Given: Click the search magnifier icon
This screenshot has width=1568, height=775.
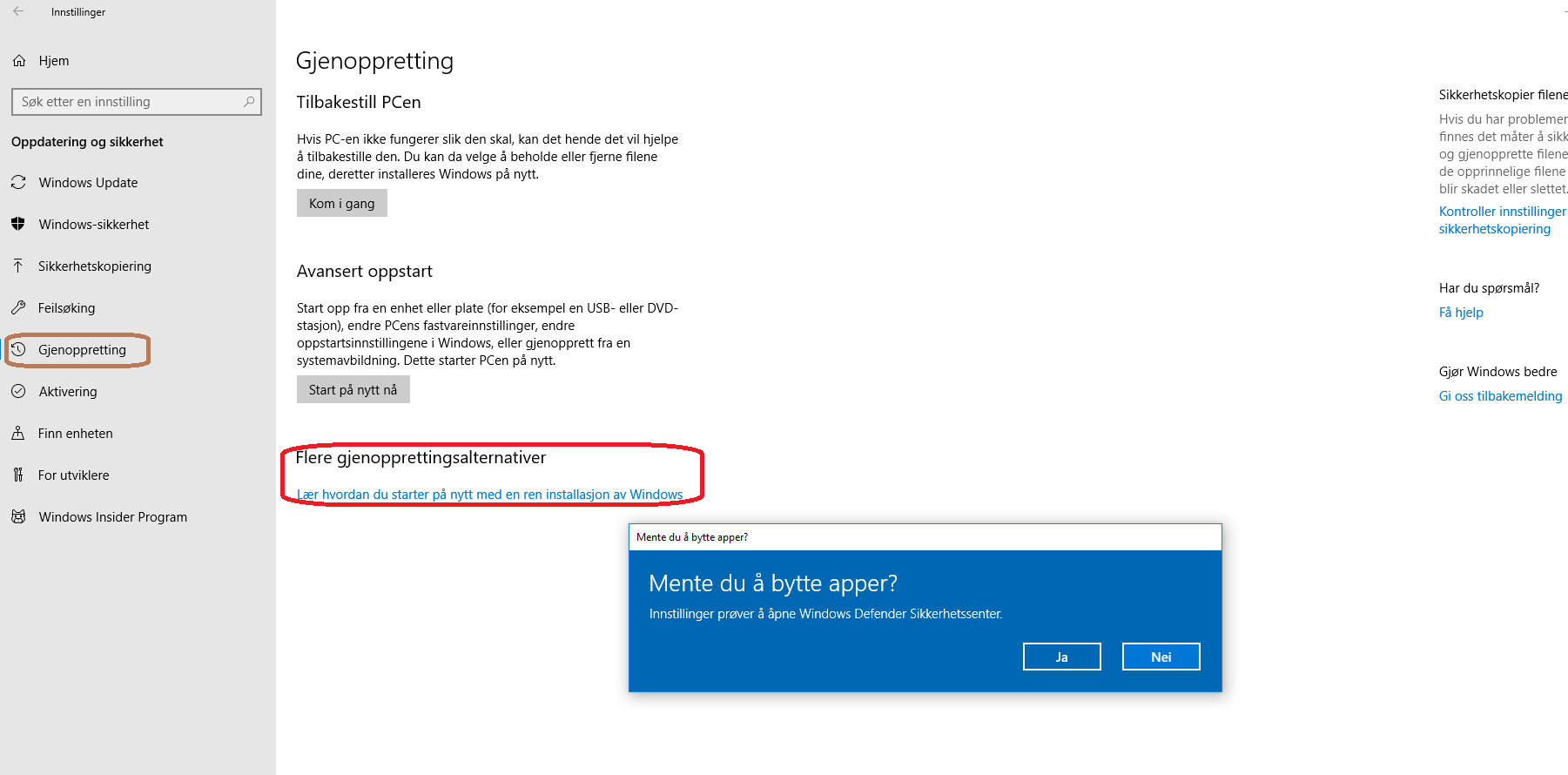Looking at the screenshot, I should click(x=249, y=102).
